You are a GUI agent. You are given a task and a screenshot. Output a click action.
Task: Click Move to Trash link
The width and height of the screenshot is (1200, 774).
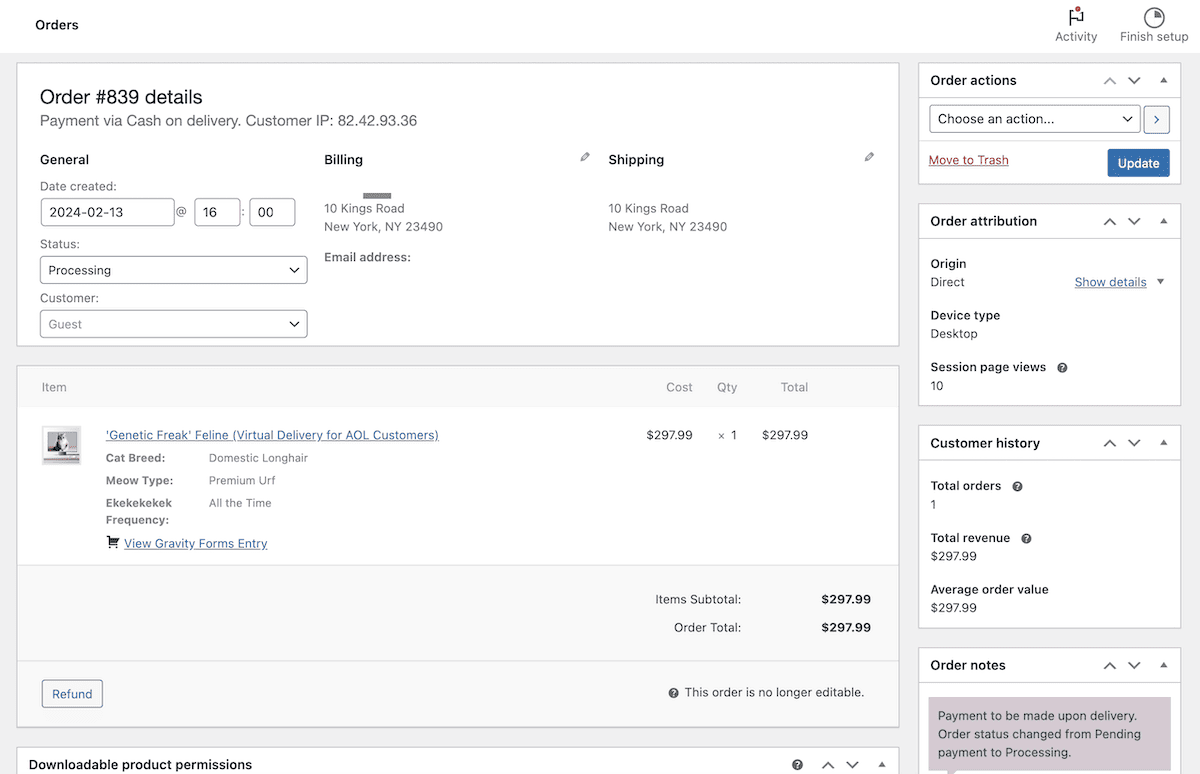[x=968, y=160]
